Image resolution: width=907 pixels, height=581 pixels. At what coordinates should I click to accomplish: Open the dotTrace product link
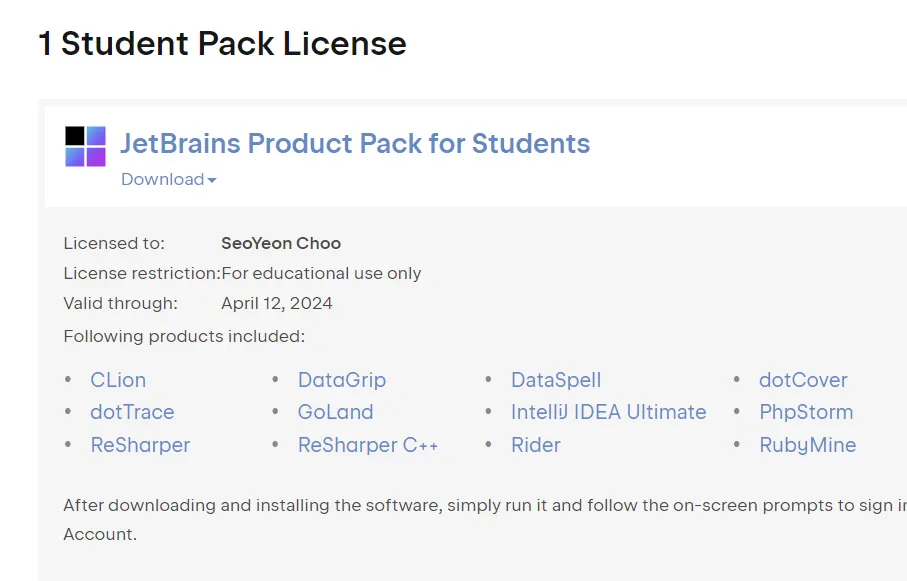132,412
